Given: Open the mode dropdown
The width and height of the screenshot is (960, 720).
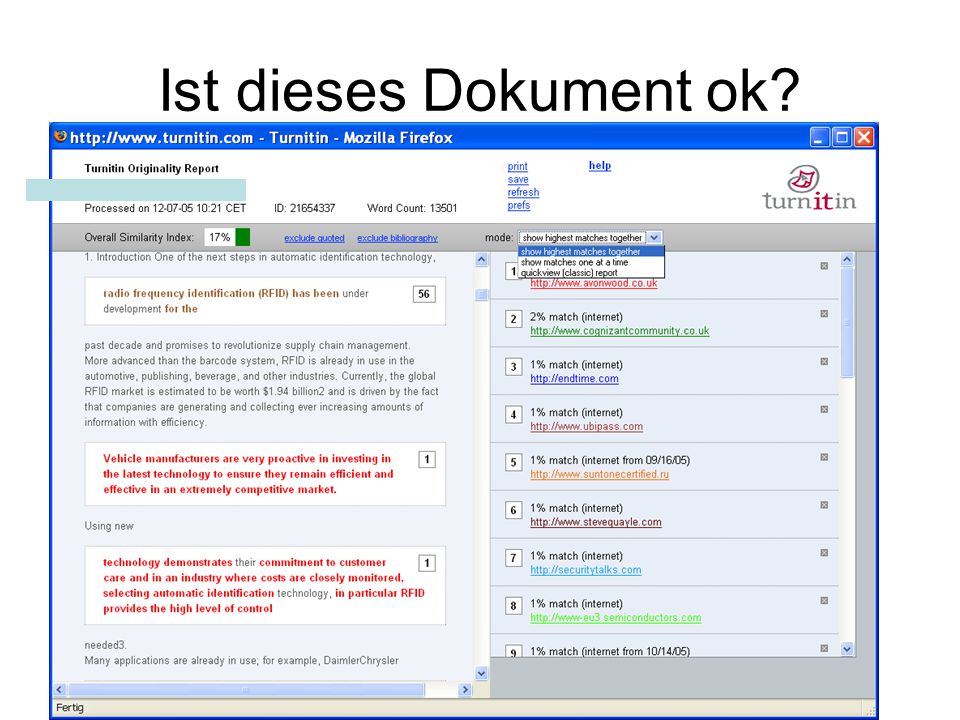Looking at the screenshot, I should coord(590,238).
